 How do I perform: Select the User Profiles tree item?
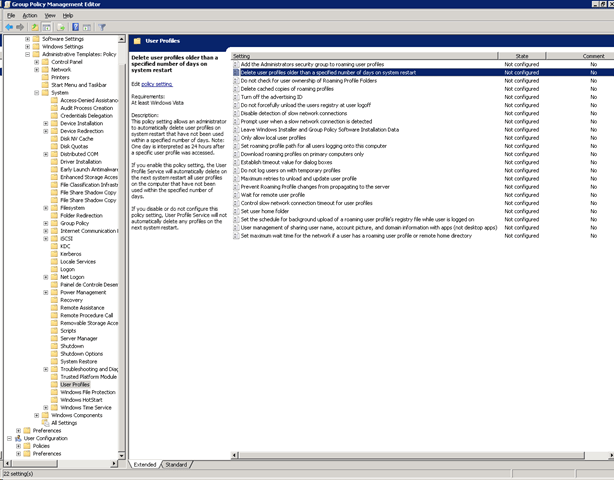[75, 384]
